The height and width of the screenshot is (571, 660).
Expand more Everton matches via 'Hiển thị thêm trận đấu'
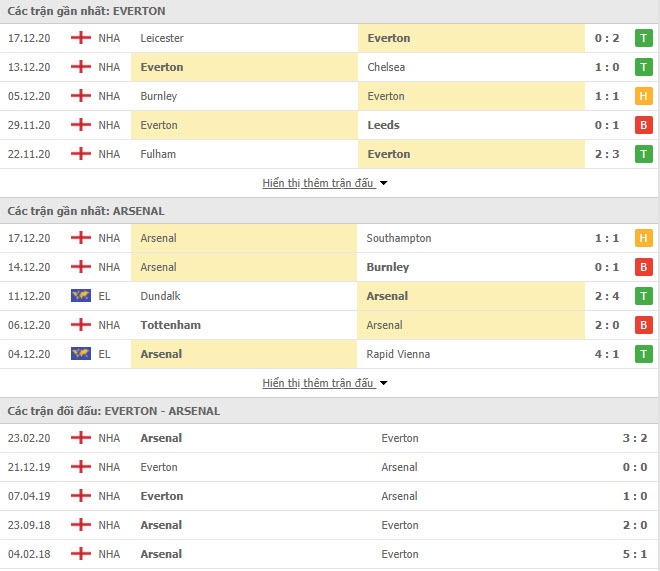318,183
